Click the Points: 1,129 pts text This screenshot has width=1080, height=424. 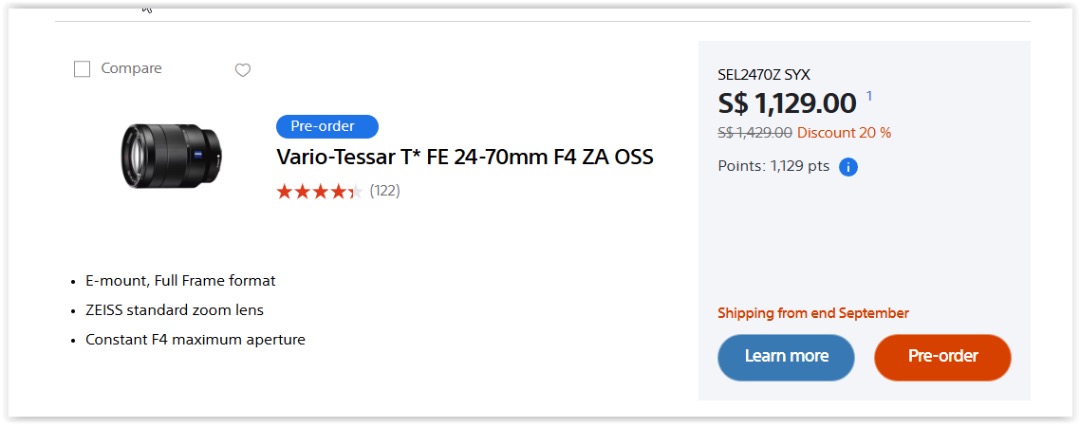point(773,166)
